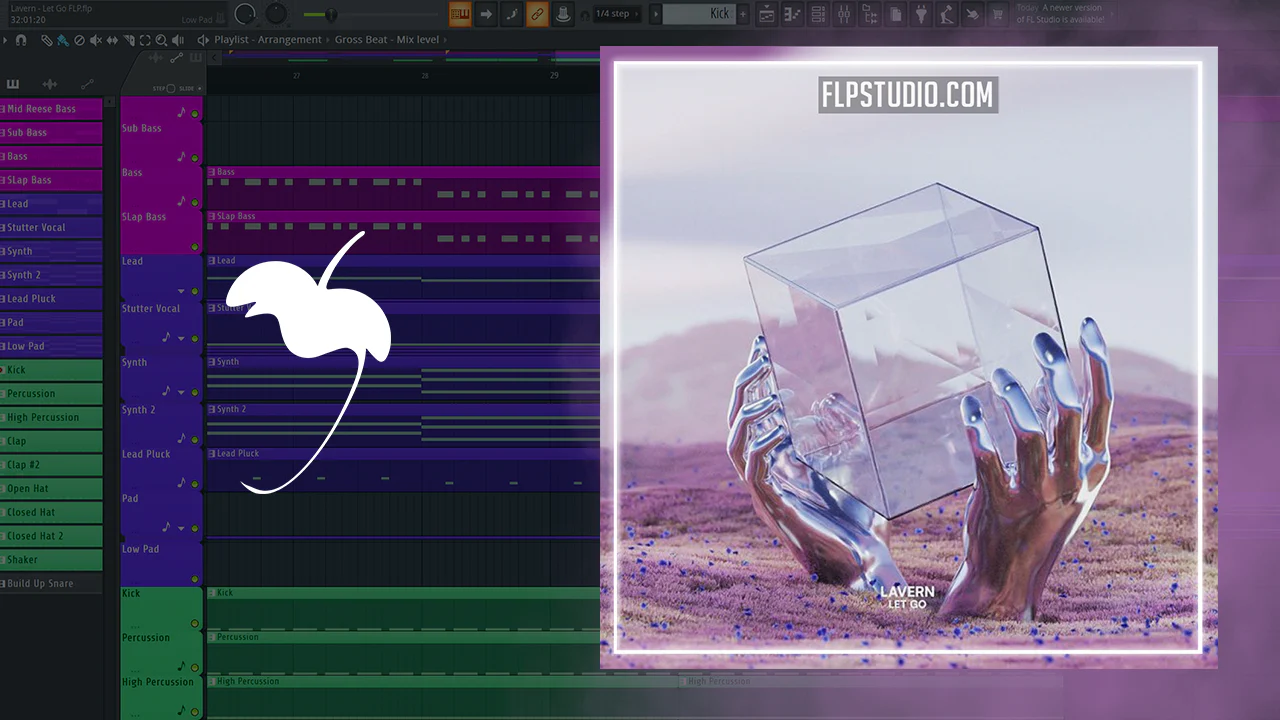Select the slice tool icon
The image size is (1280, 720).
pos(128,40)
